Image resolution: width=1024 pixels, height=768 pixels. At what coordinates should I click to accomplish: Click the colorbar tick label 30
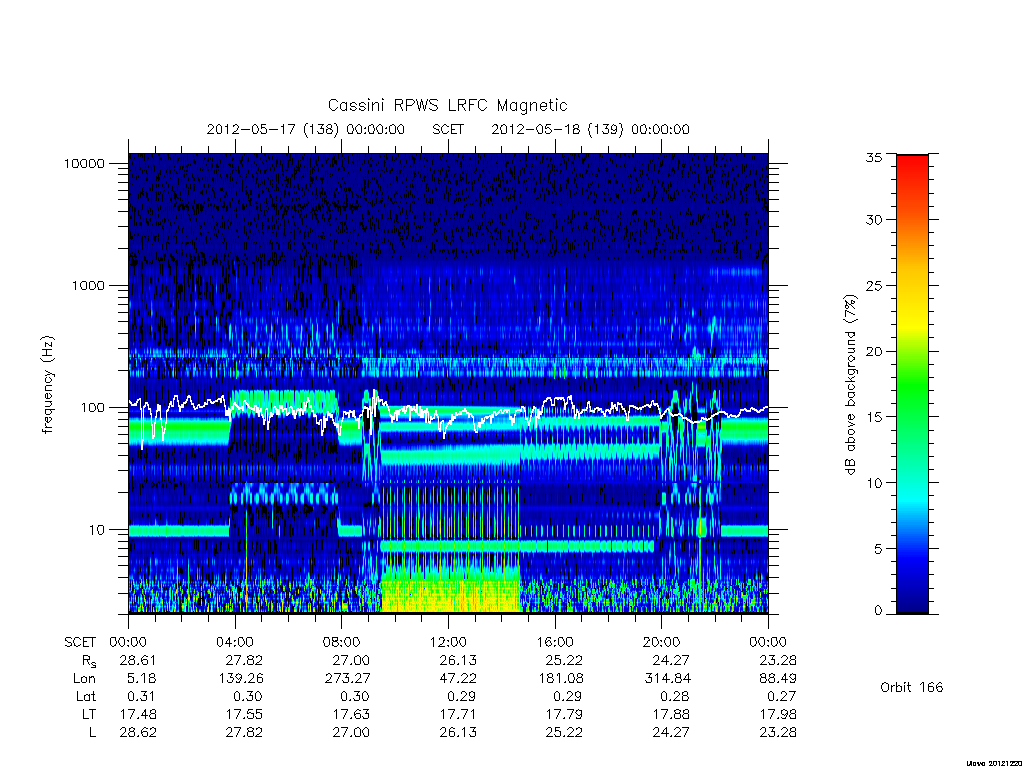click(874, 219)
